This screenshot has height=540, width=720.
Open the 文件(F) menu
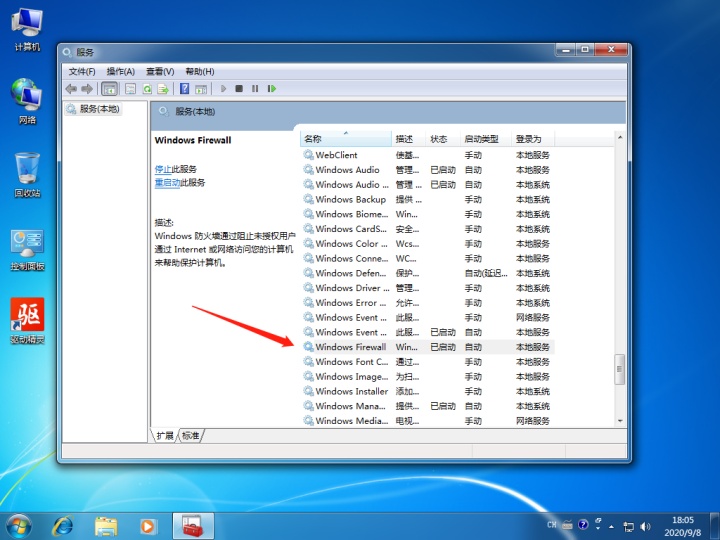coord(82,72)
